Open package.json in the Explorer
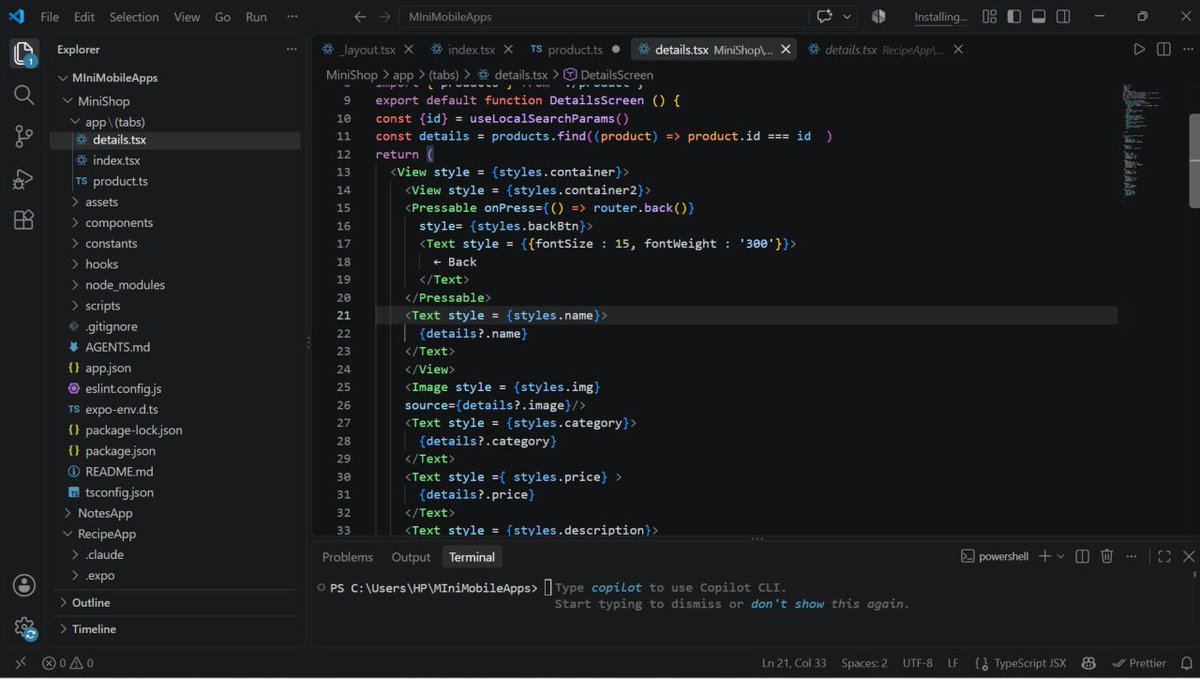This screenshot has width=1200, height=679. point(119,451)
